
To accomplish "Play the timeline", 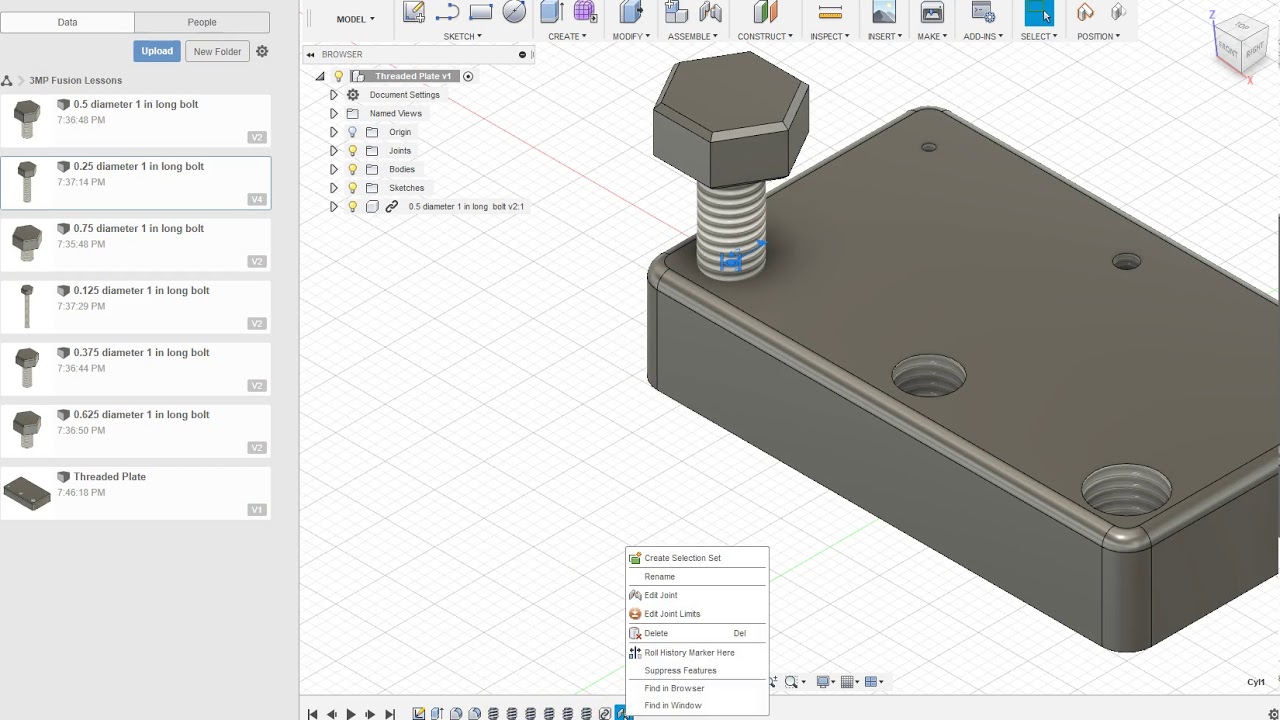I will [351, 714].
